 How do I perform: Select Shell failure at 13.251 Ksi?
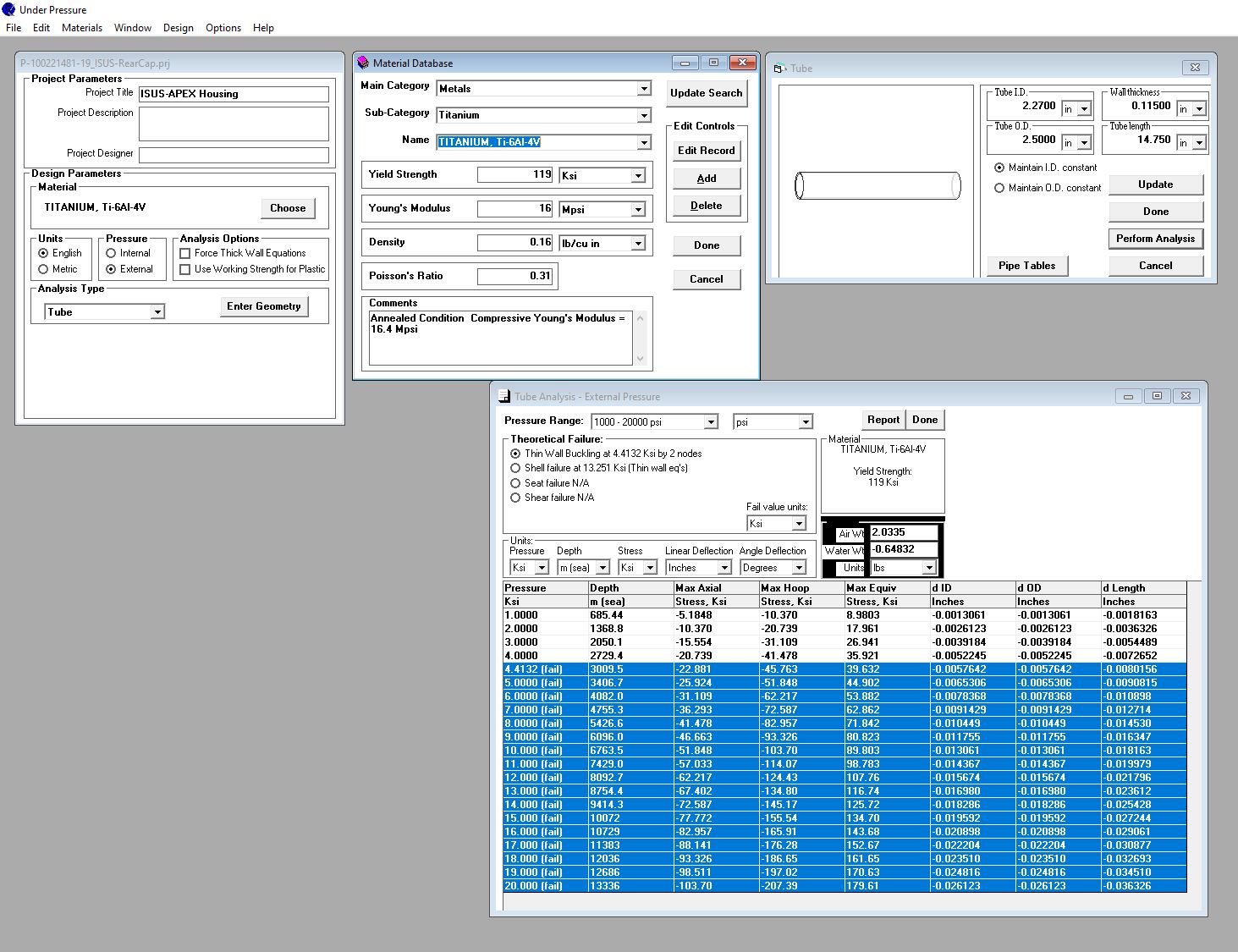tap(515, 468)
